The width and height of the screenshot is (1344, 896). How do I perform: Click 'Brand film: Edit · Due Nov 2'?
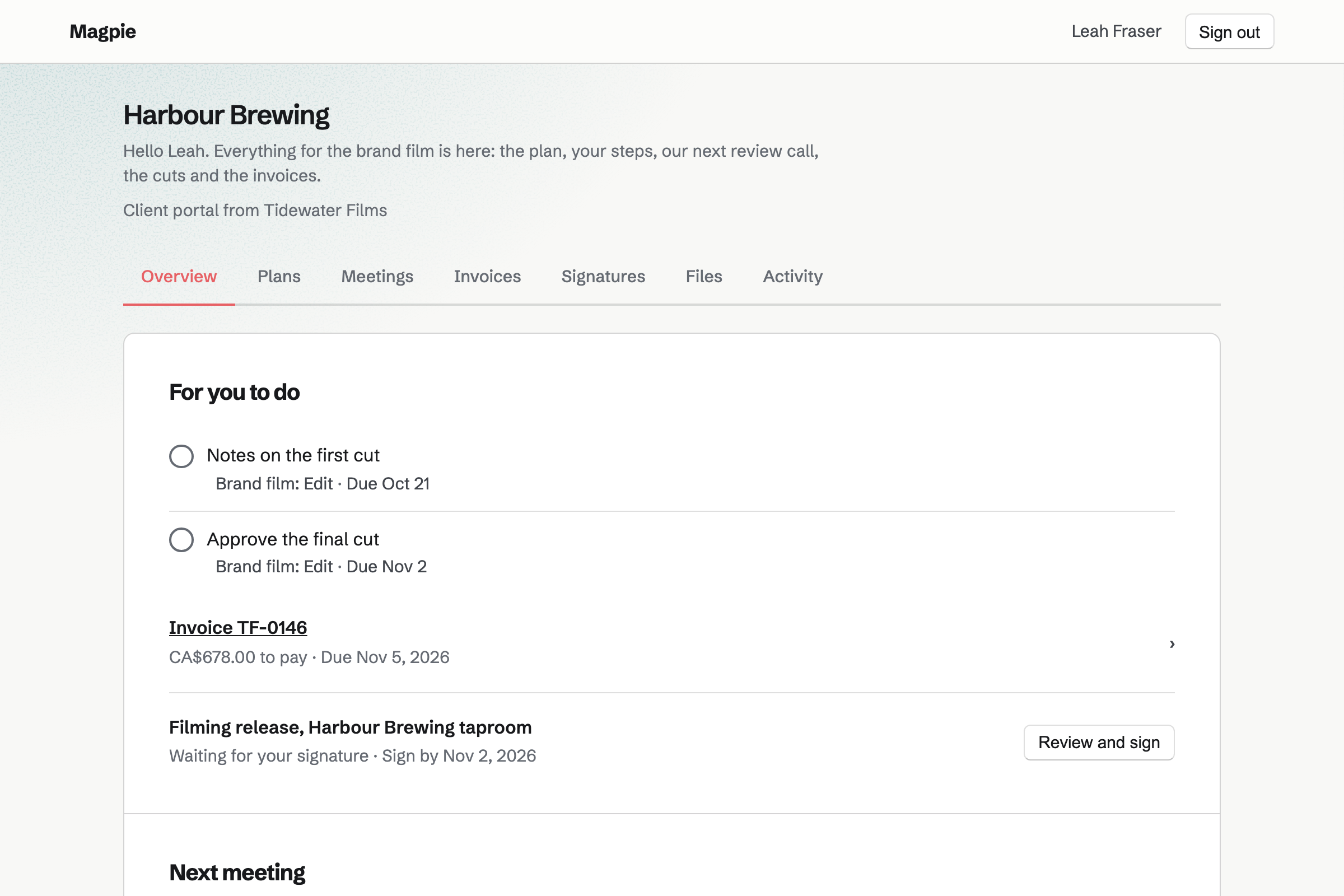pos(321,566)
